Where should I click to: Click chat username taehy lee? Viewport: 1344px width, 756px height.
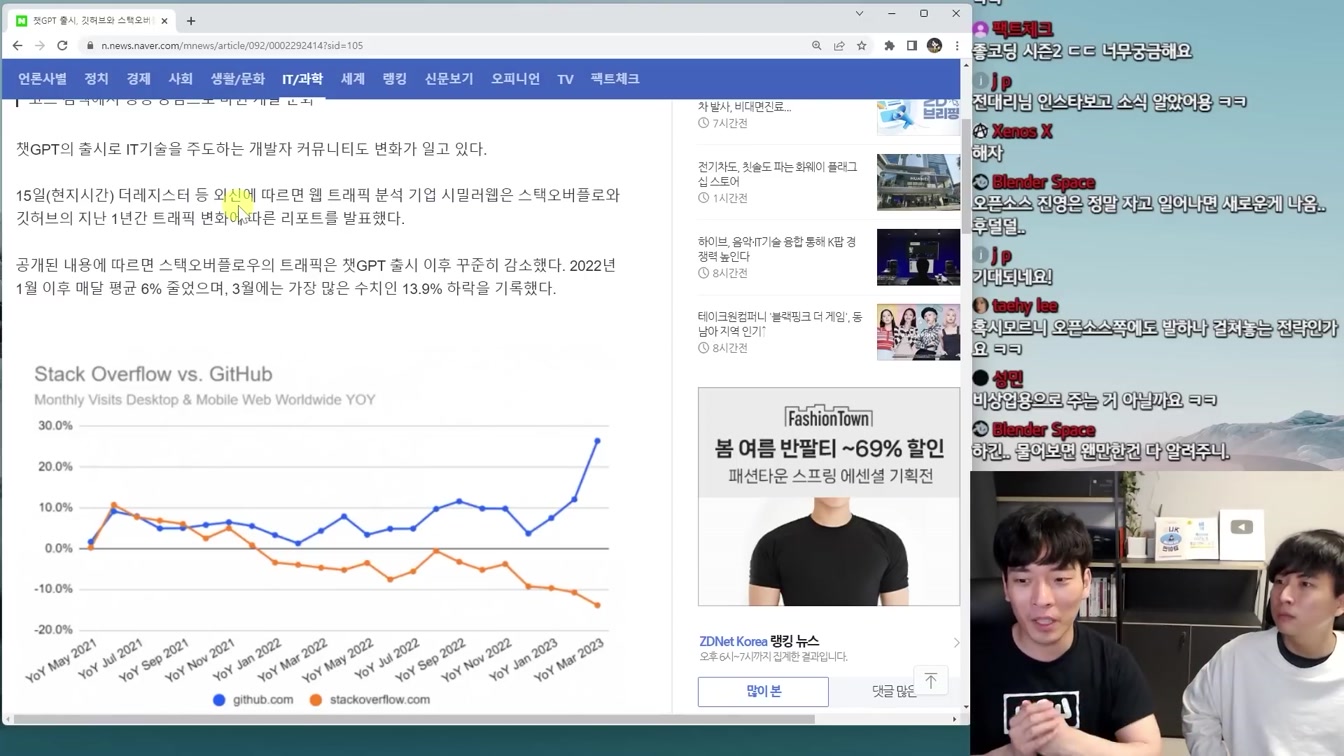click(x=1025, y=306)
